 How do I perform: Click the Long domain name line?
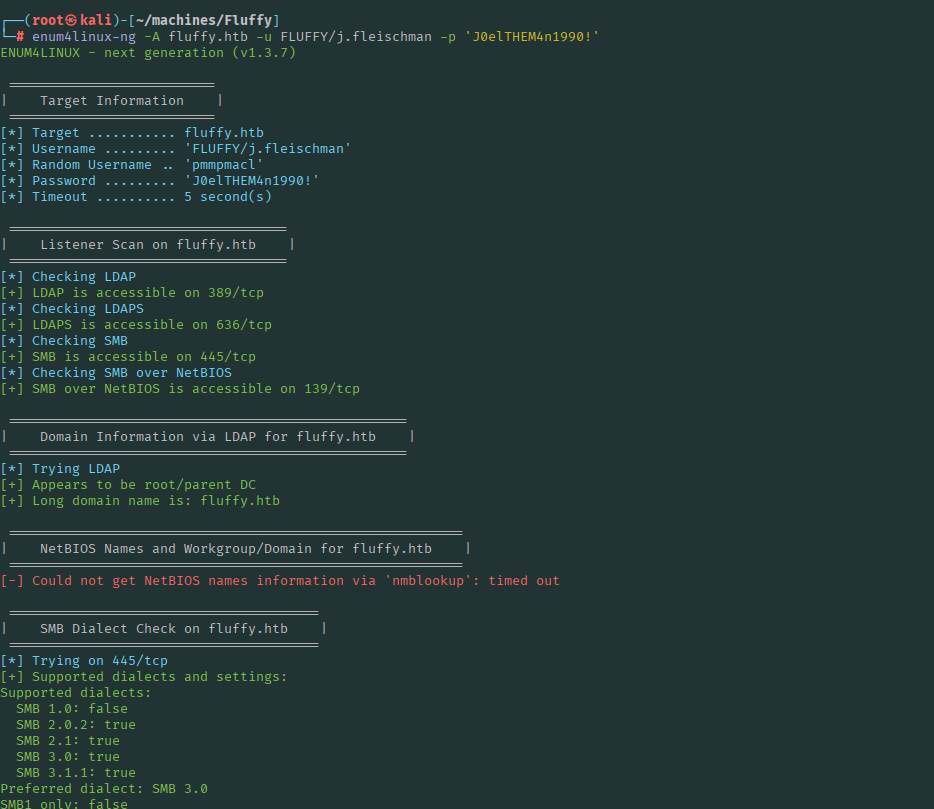(140, 501)
